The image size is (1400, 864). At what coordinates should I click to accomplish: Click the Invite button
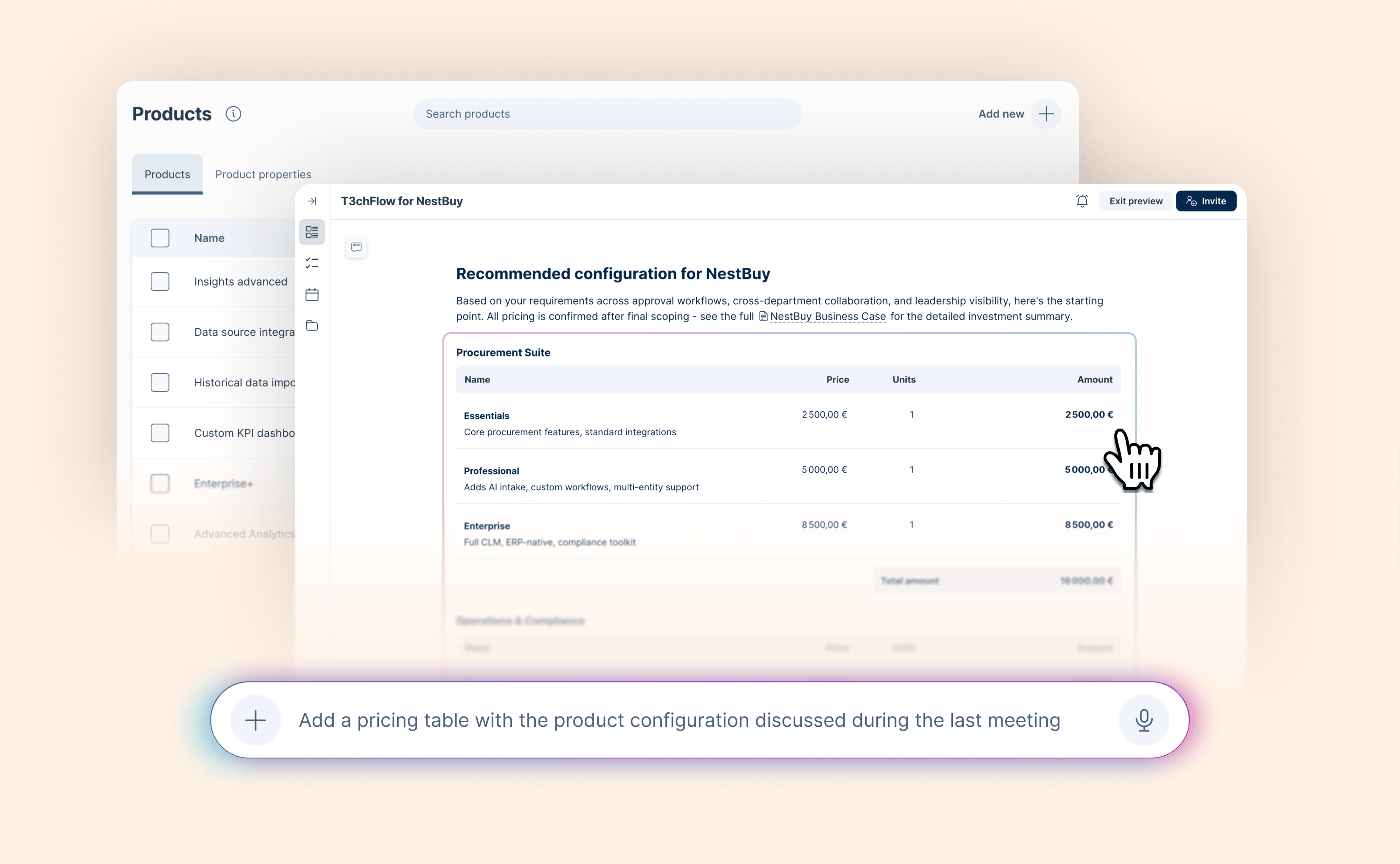tap(1206, 201)
